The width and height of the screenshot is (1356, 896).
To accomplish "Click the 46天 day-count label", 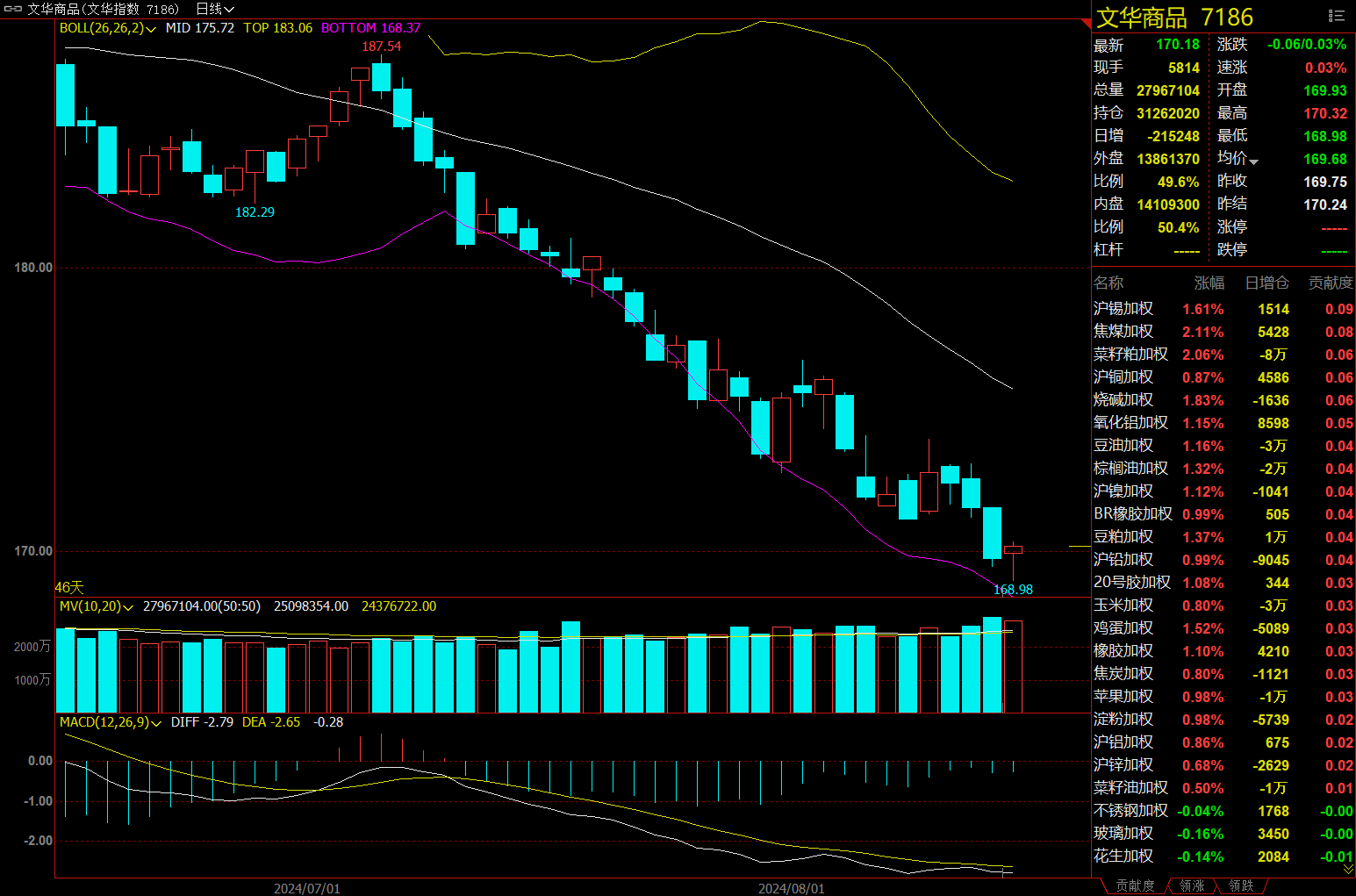I will click(69, 587).
